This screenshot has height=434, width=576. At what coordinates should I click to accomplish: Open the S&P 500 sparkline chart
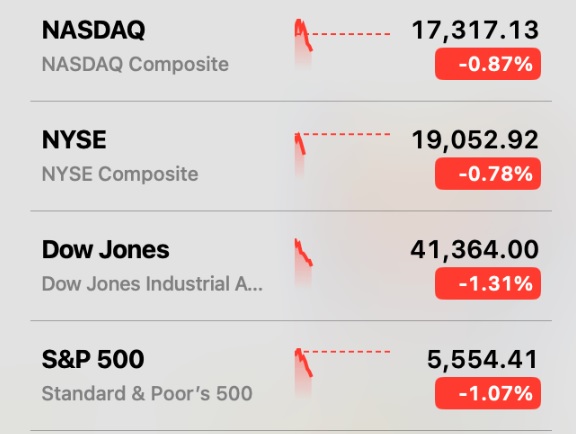coord(342,373)
